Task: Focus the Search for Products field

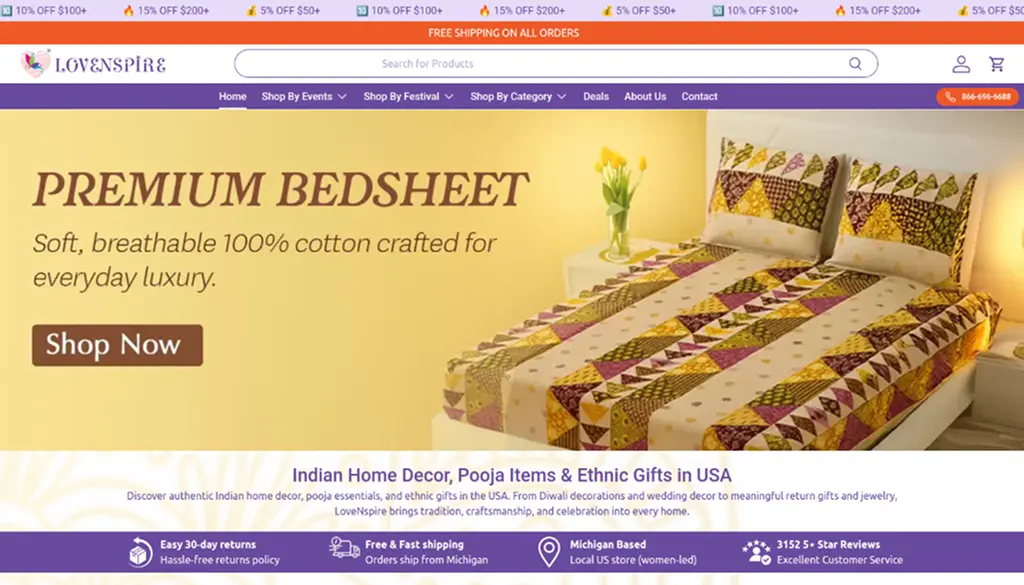Action: click(x=556, y=63)
